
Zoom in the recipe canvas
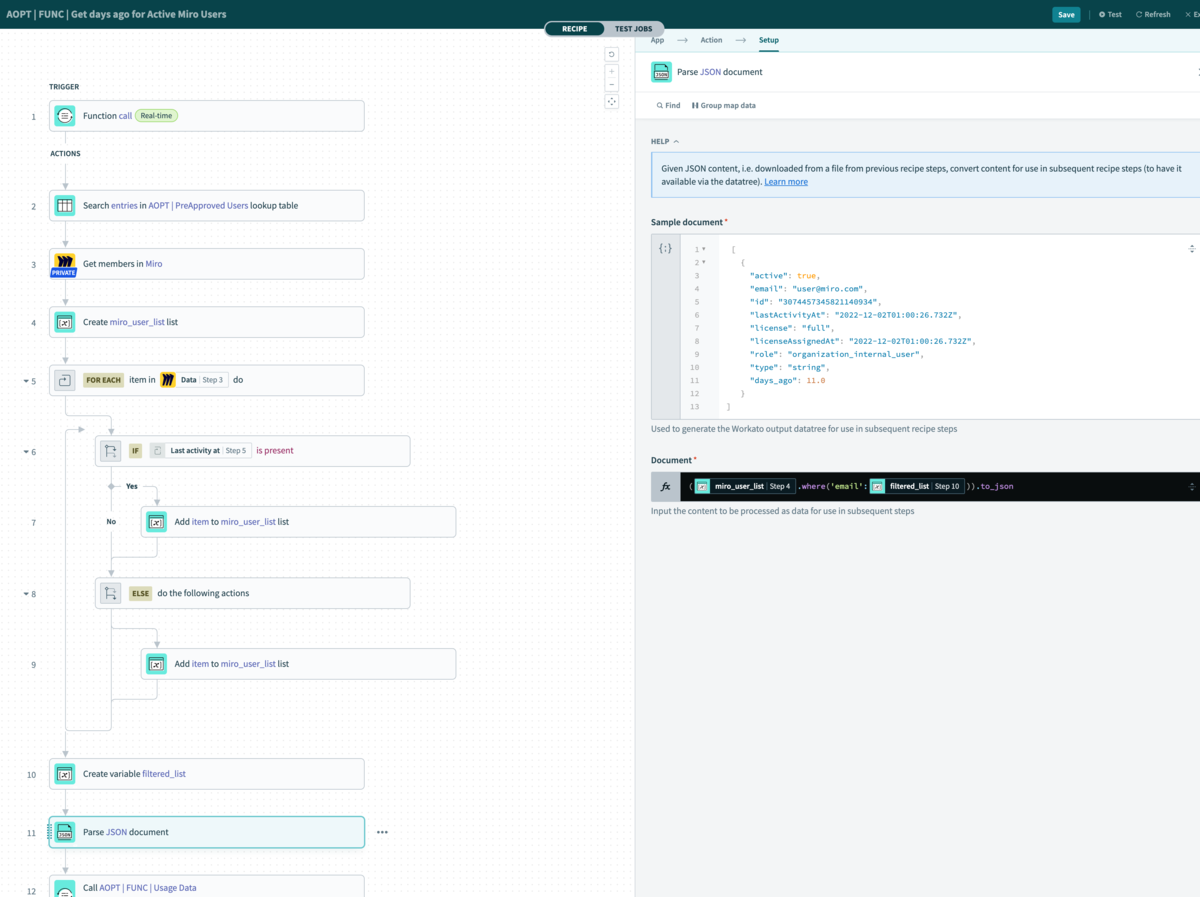tap(611, 71)
